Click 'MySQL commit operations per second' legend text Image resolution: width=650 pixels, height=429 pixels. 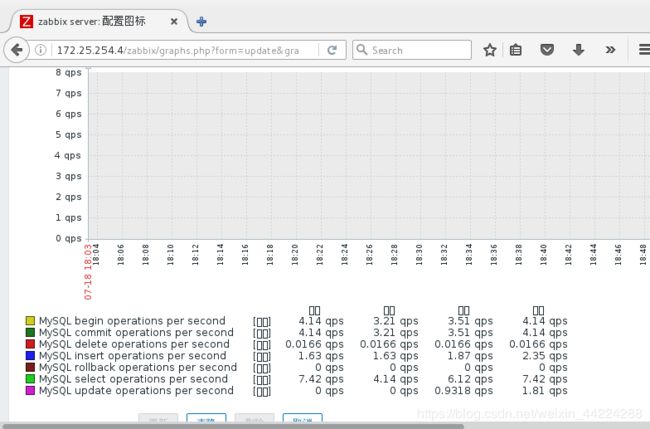(136, 332)
